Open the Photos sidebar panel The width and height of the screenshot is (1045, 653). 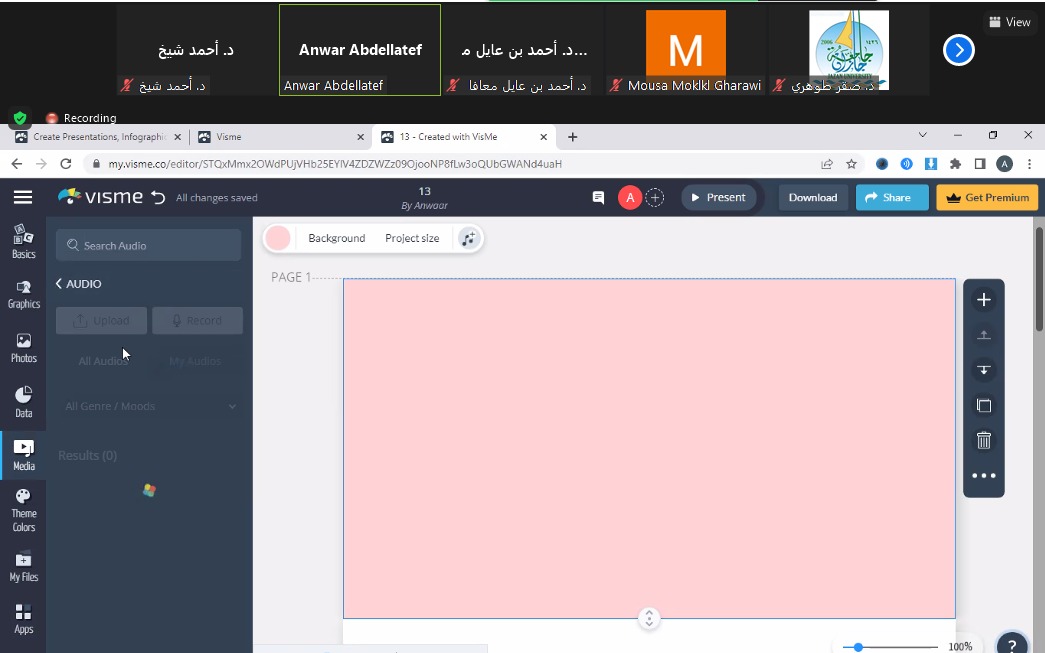23,347
